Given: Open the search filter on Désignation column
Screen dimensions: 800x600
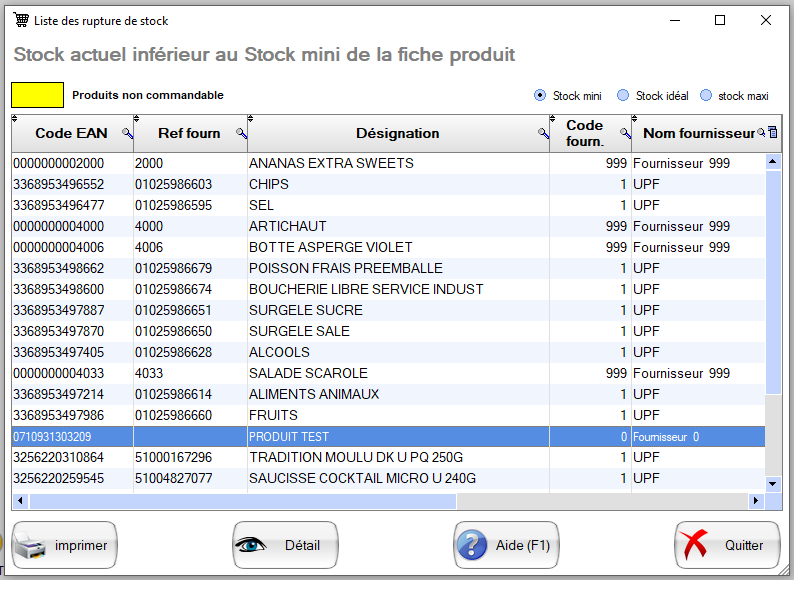Looking at the screenshot, I should click(542, 132).
